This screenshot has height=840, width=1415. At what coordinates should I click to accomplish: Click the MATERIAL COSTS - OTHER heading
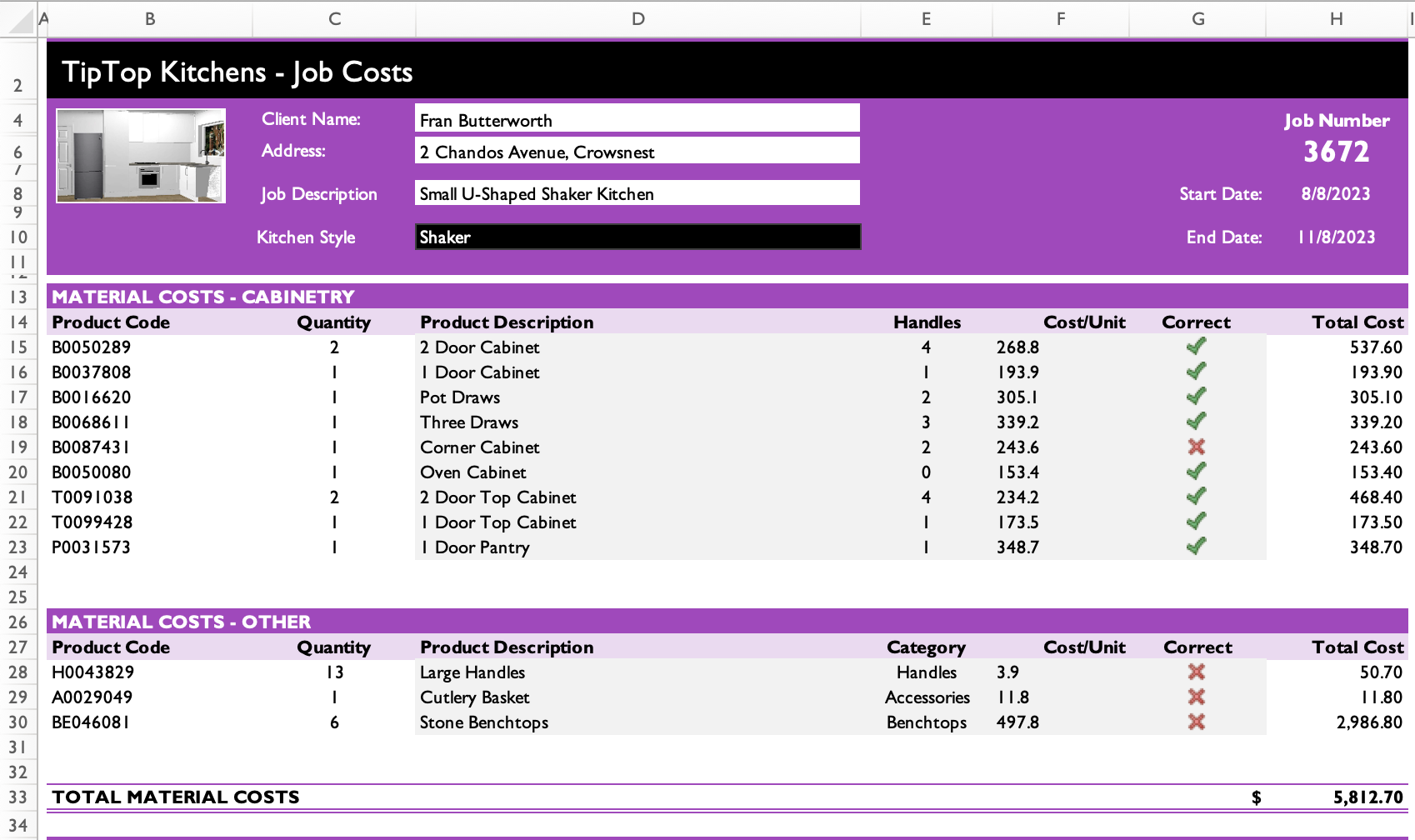coord(182,622)
